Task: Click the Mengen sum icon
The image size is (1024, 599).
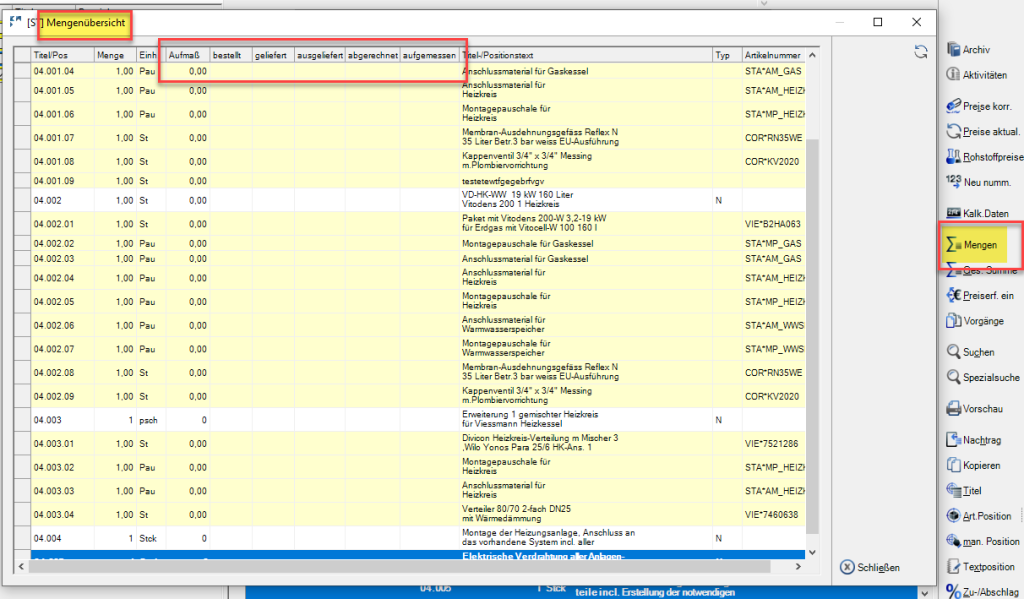Action: click(953, 245)
